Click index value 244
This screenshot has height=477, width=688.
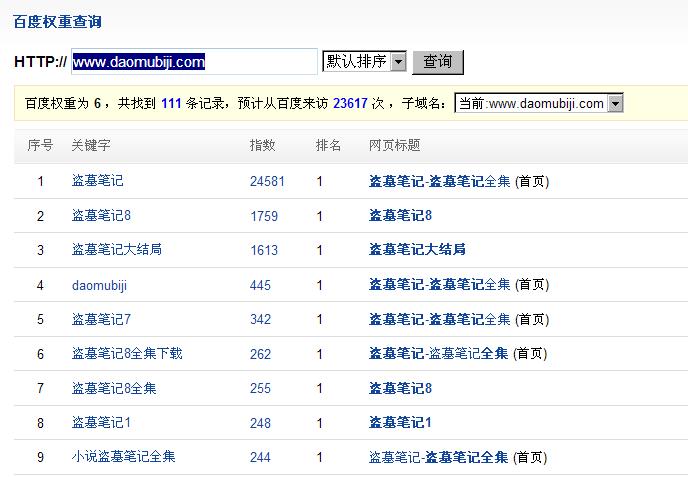(260, 457)
